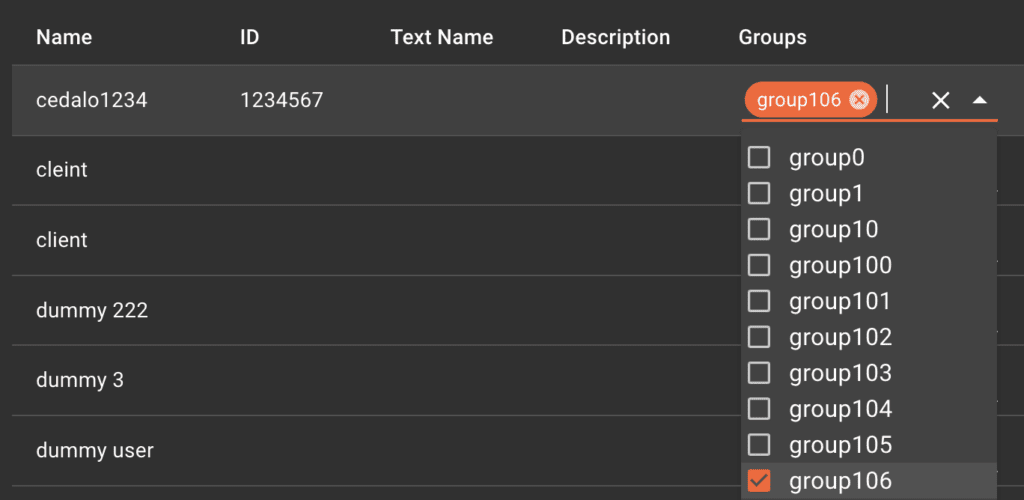Screen dimensions: 1024x500
Task: Uncheck the group106 checkbox
Action: pyautogui.click(x=760, y=481)
